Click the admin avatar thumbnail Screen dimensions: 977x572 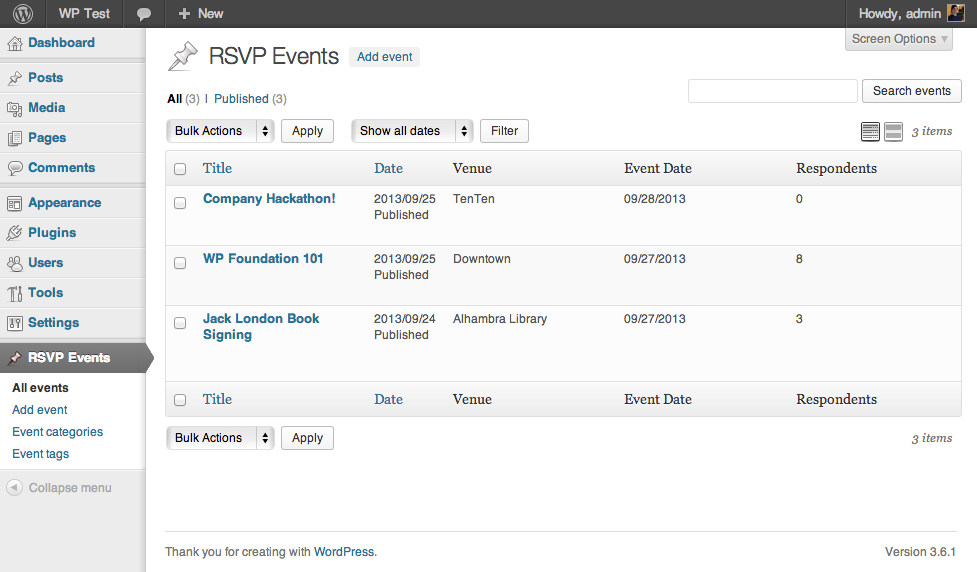click(955, 13)
